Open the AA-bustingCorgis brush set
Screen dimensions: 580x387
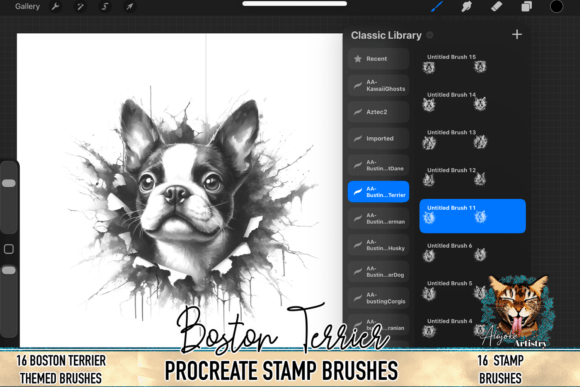(x=378, y=298)
